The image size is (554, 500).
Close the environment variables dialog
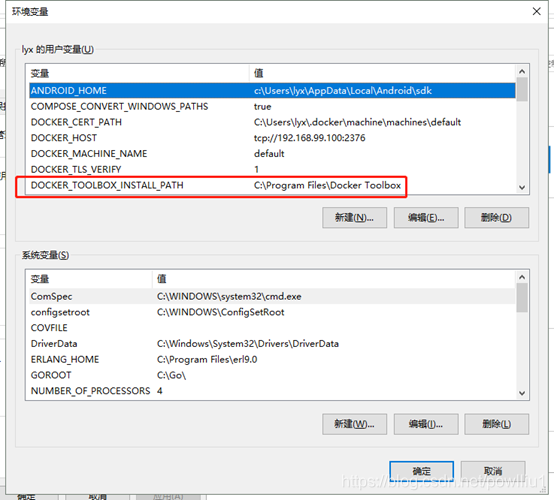pyautogui.click(x=536, y=12)
